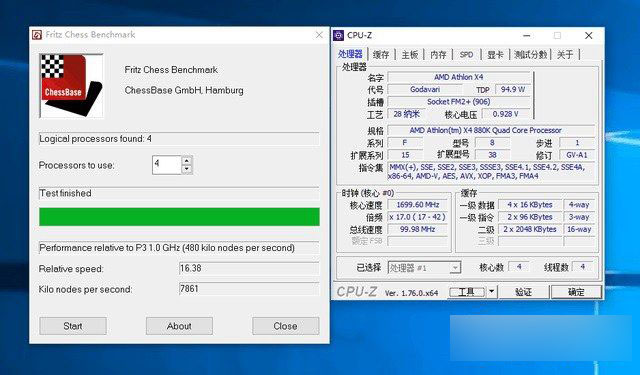Minimize the CPU-Z window
The width and height of the screenshot is (640, 375).
[x=527, y=36]
